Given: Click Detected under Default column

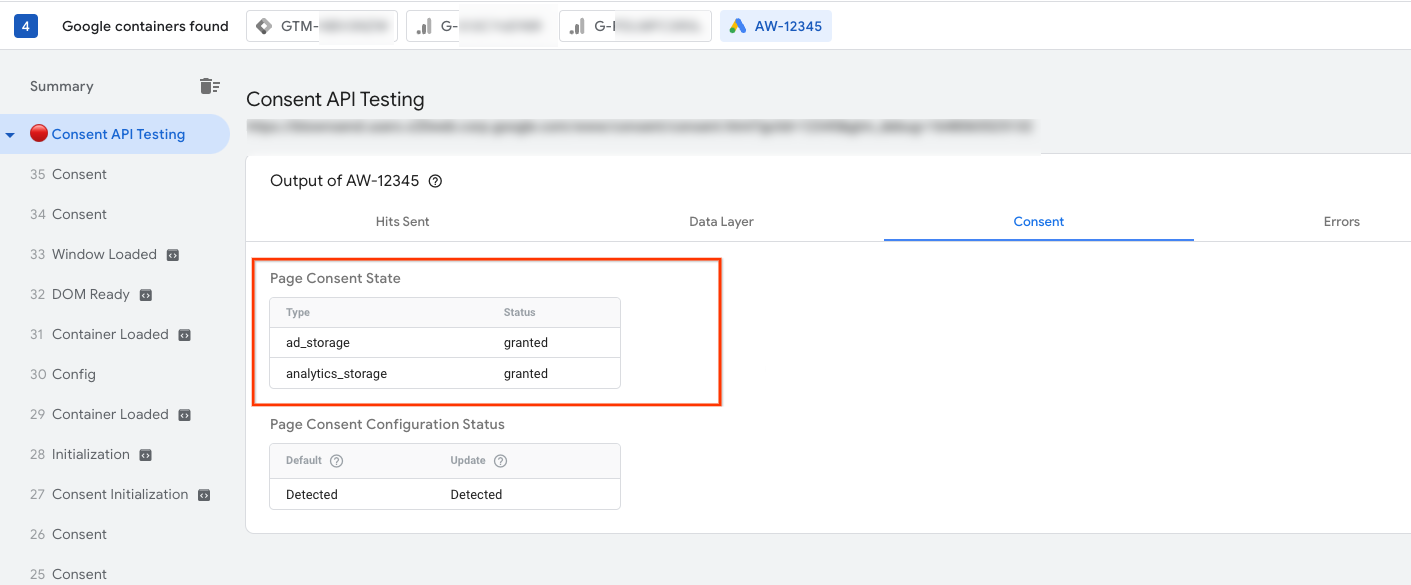Looking at the screenshot, I should click(312, 494).
